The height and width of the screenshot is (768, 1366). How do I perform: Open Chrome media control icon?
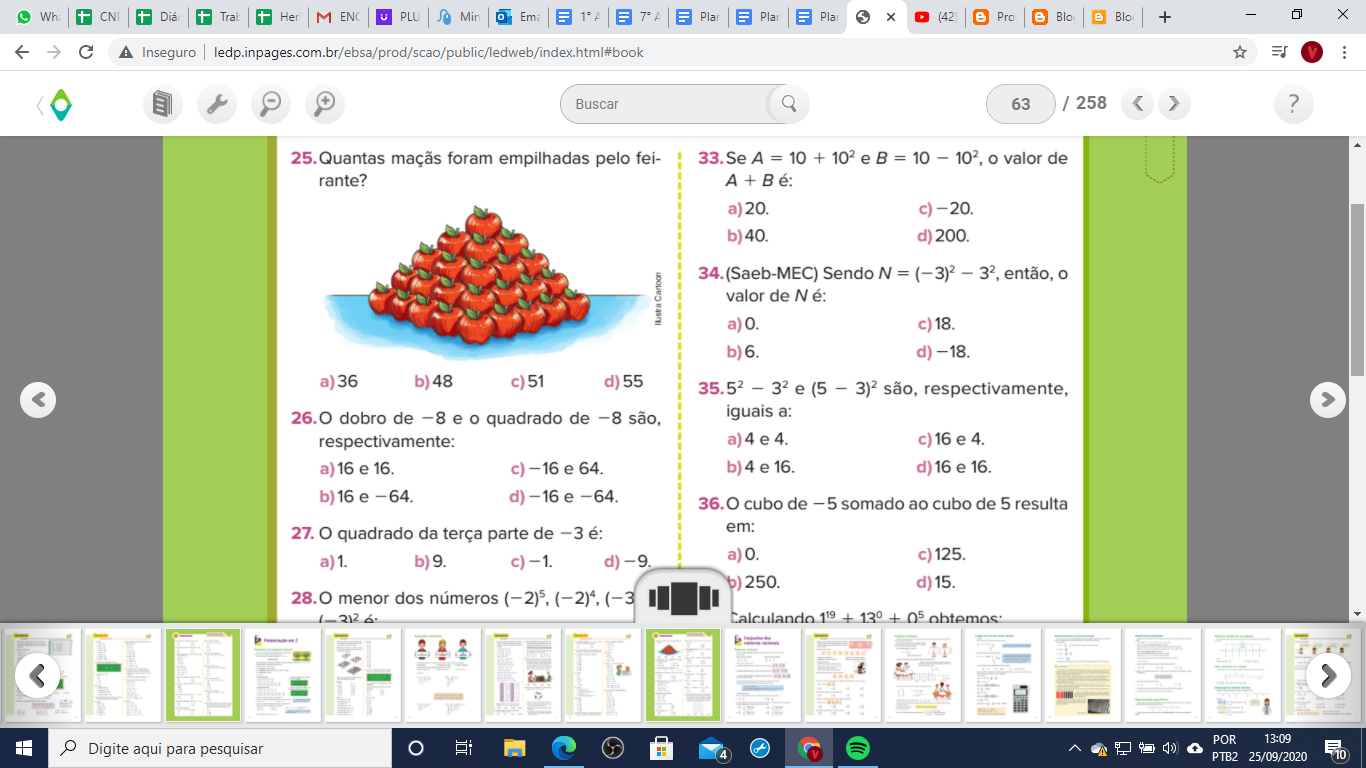1278,52
